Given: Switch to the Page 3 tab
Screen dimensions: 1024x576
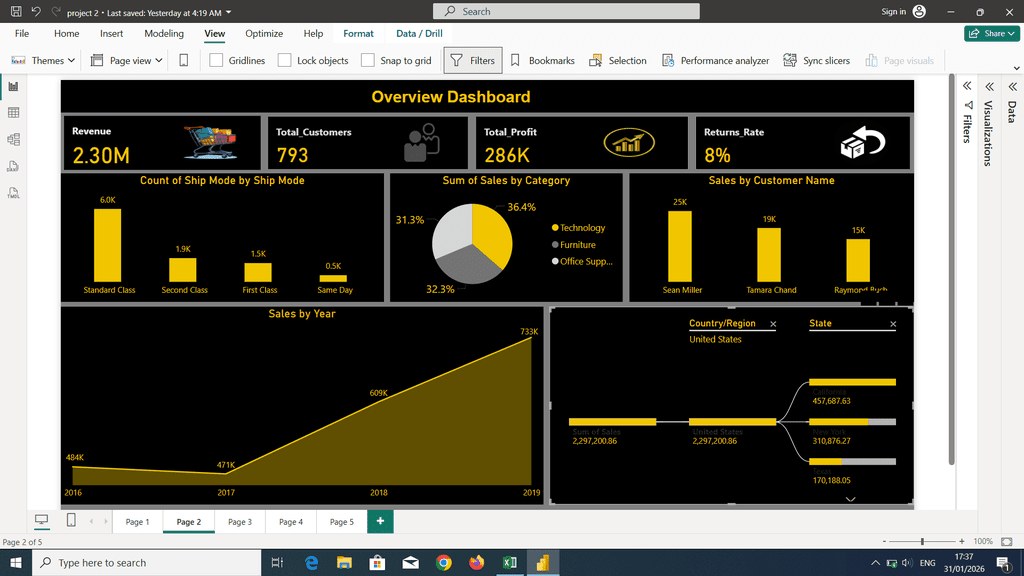Looking at the screenshot, I should (240, 522).
